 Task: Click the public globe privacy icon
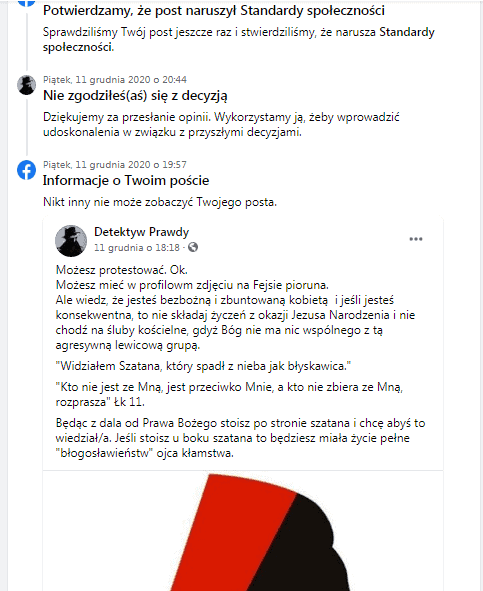click(x=193, y=247)
